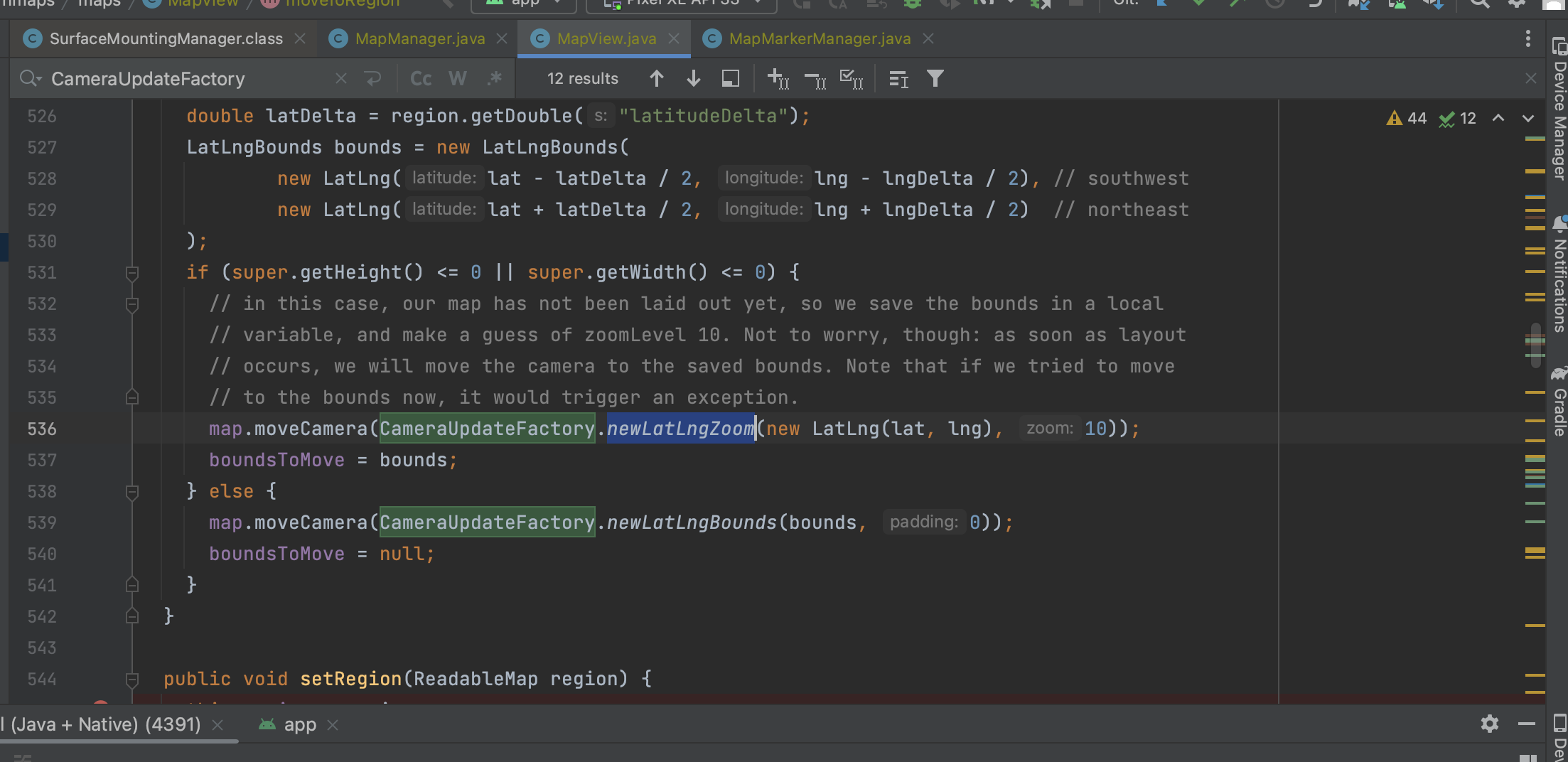Open the Filter Search Results icon

[x=935, y=78]
